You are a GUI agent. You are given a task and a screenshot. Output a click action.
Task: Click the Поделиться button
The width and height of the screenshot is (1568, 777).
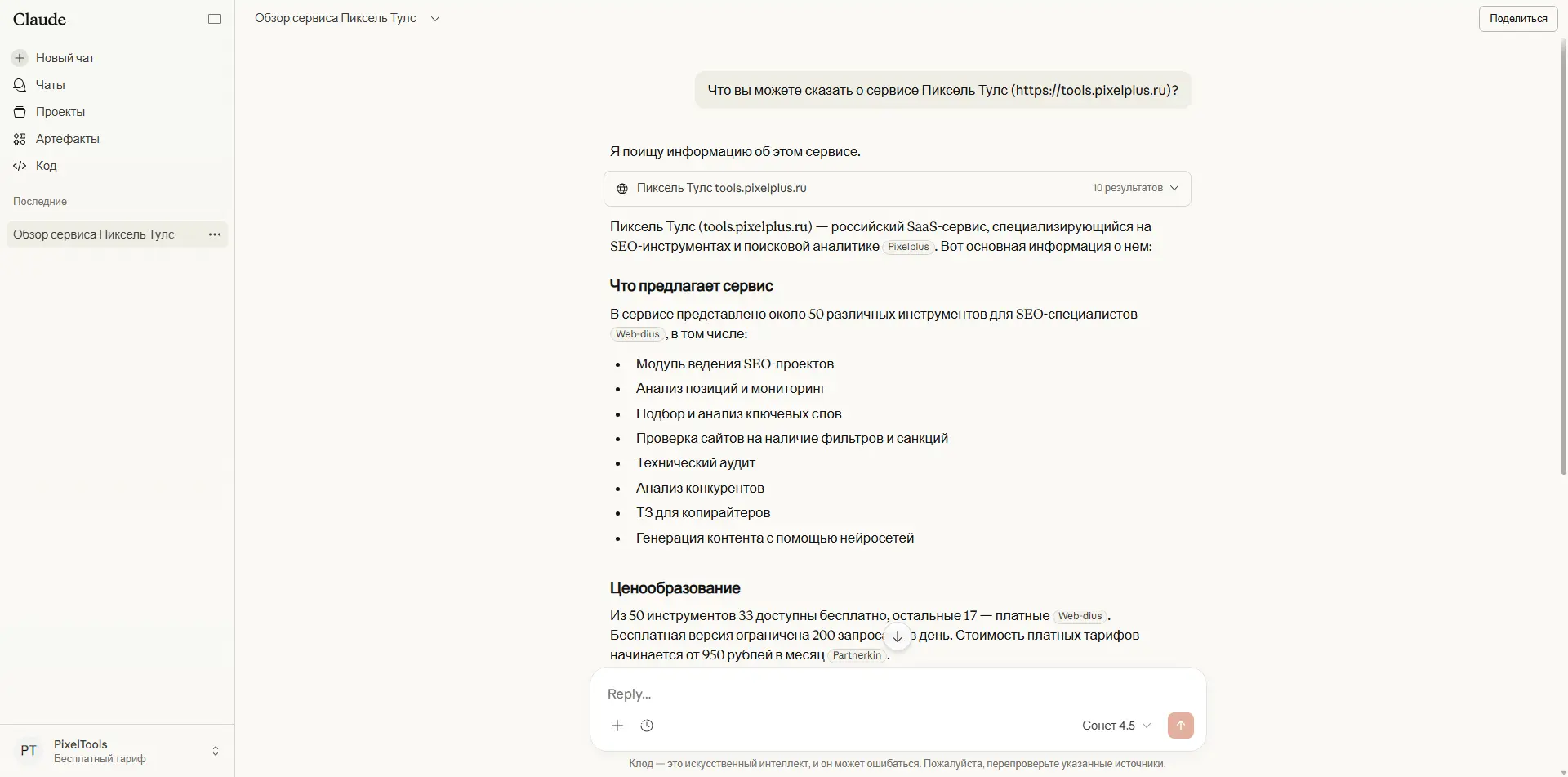point(1517,19)
